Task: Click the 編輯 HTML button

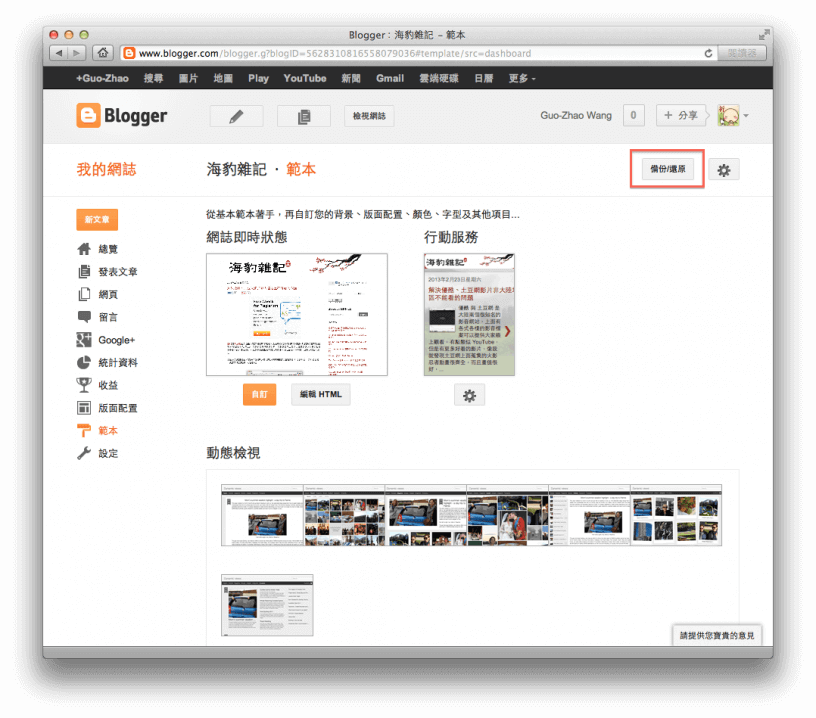Action: click(321, 394)
